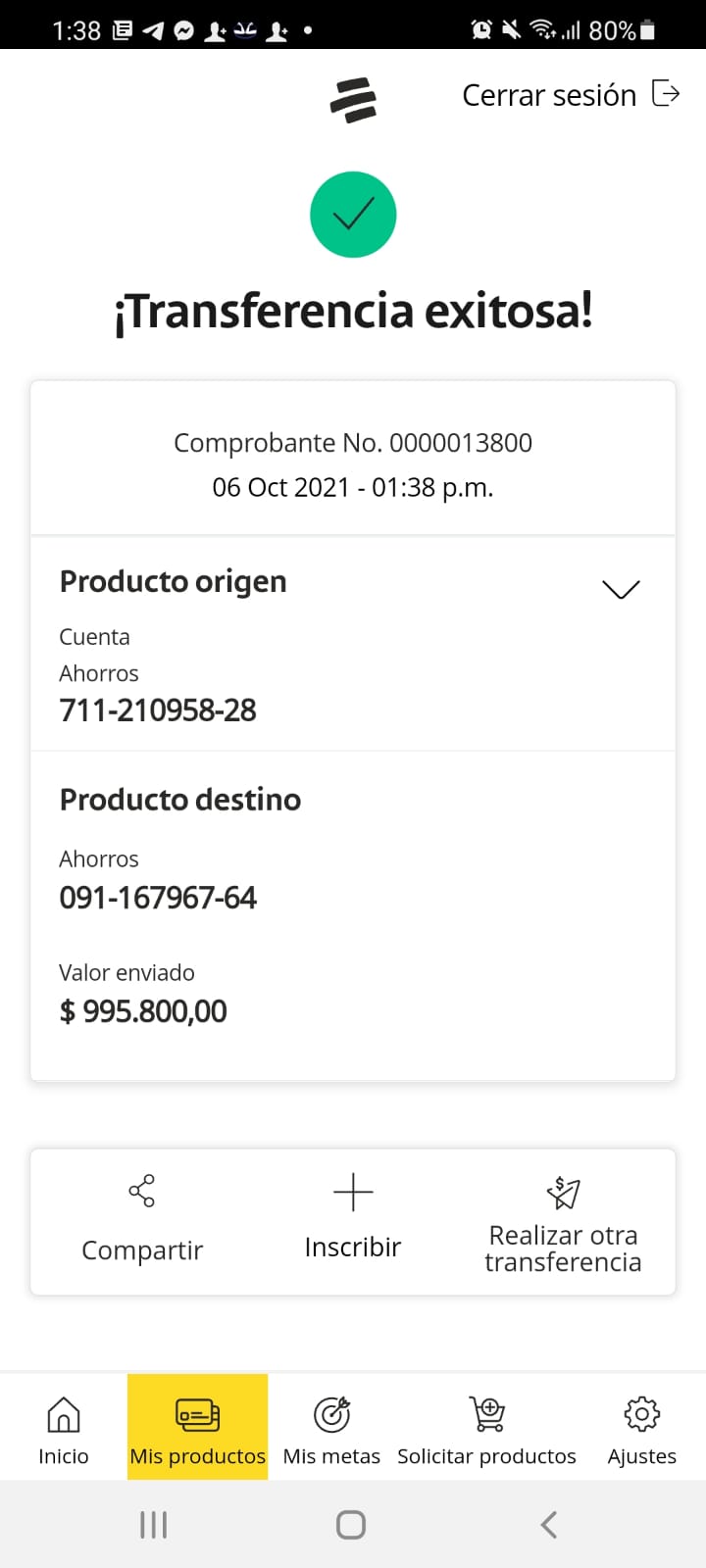Tap the gear Ajustes icon
706x1568 pixels.
tap(641, 1414)
